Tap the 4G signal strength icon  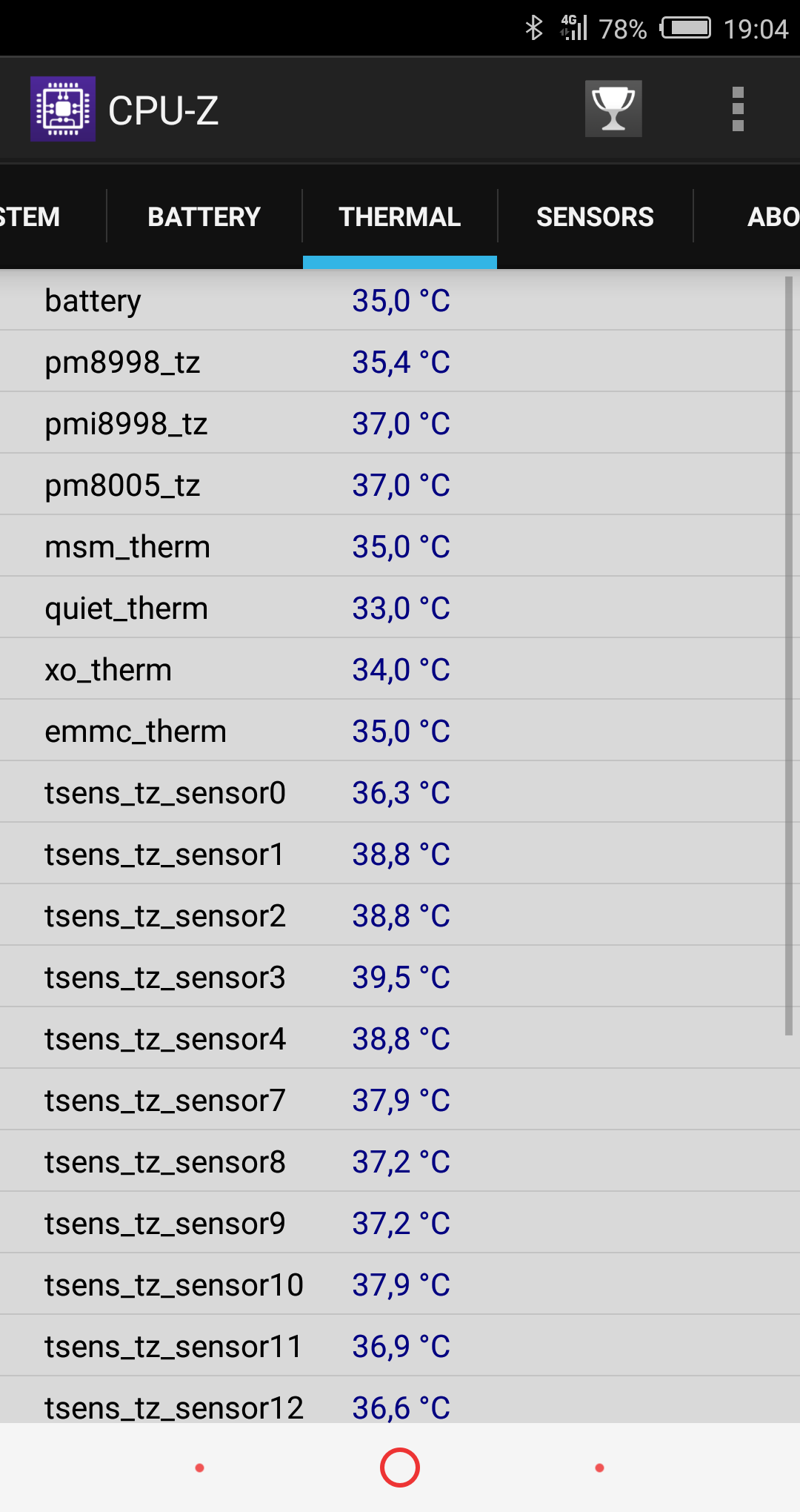point(573,28)
